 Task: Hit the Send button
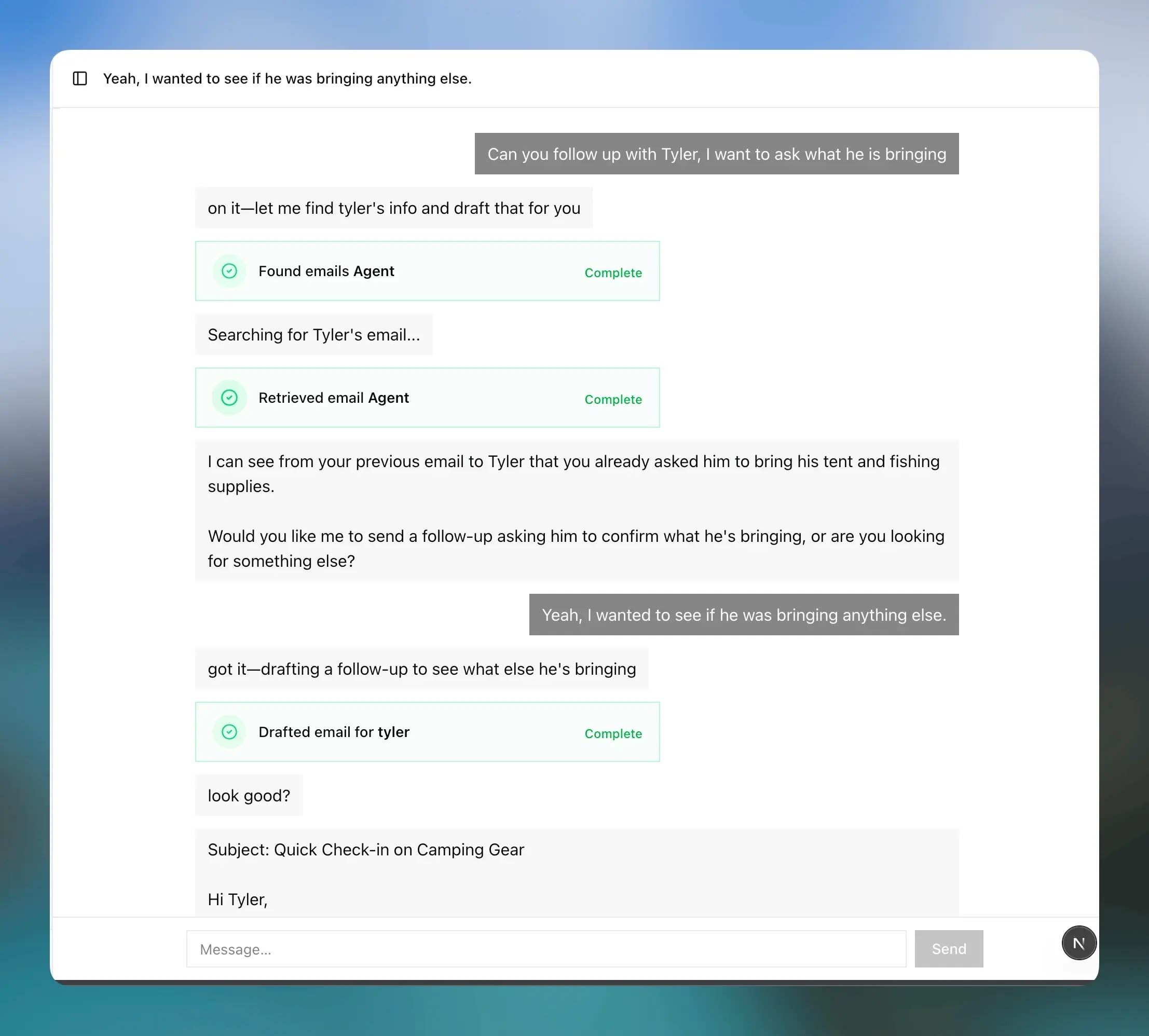[x=949, y=949]
